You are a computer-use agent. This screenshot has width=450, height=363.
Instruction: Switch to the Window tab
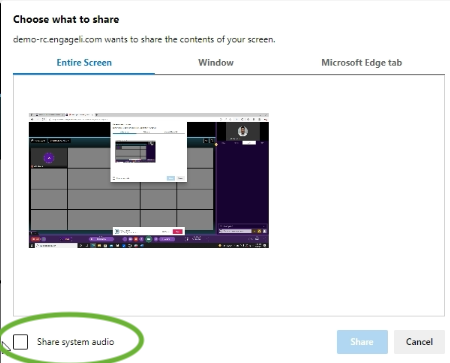click(216, 63)
